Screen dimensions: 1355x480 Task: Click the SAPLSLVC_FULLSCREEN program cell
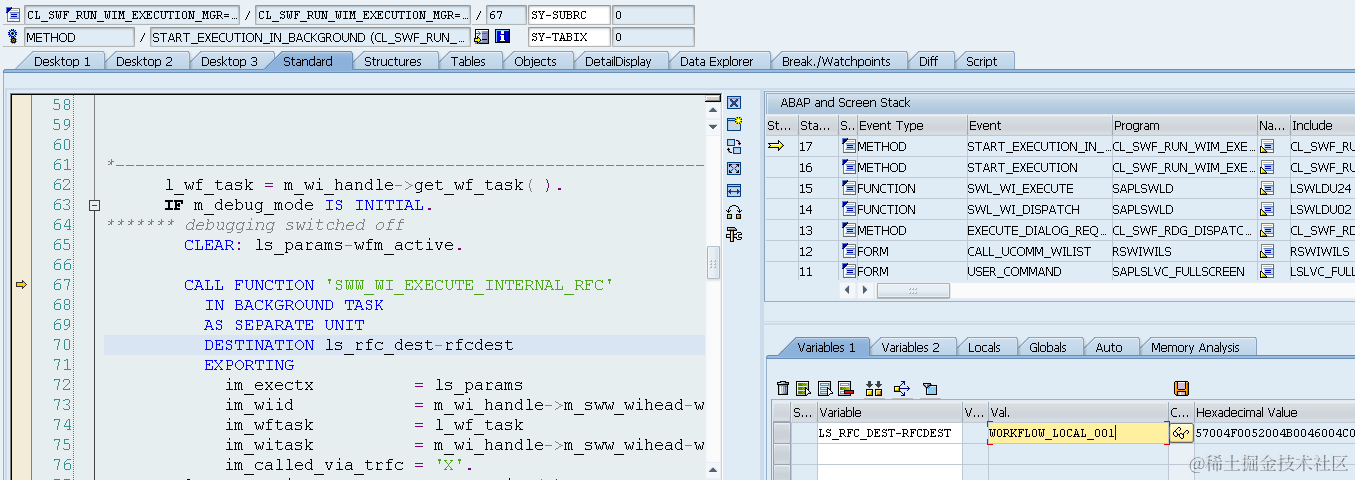click(1184, 272)
